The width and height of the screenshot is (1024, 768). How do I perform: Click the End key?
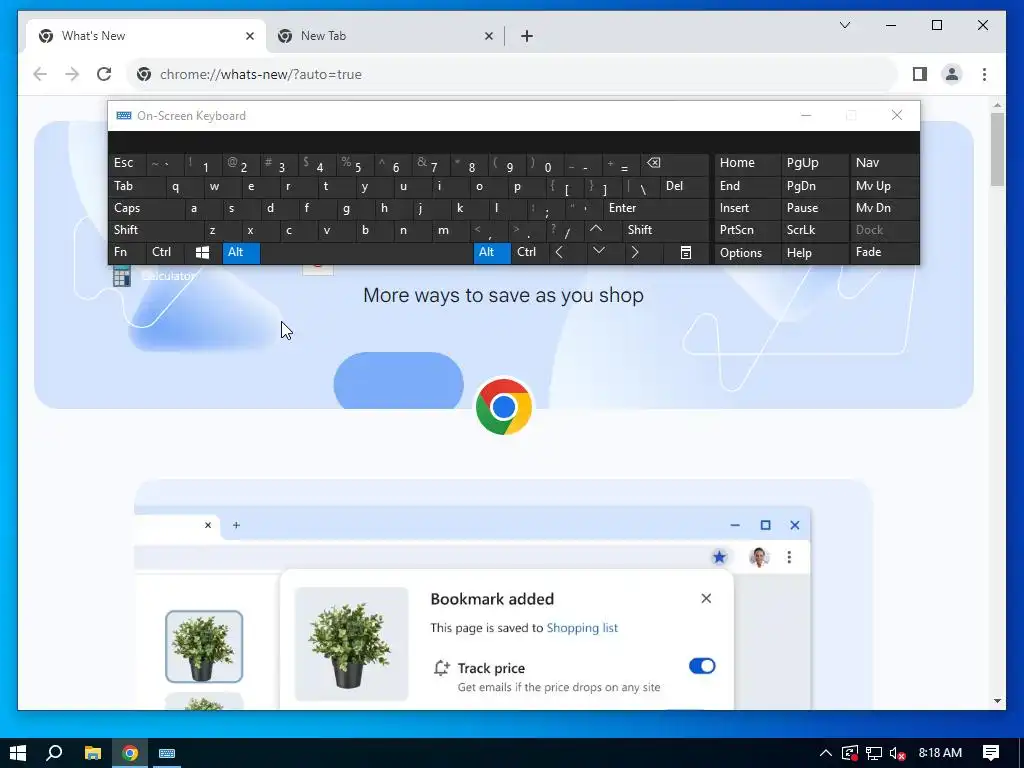point(747,186)
